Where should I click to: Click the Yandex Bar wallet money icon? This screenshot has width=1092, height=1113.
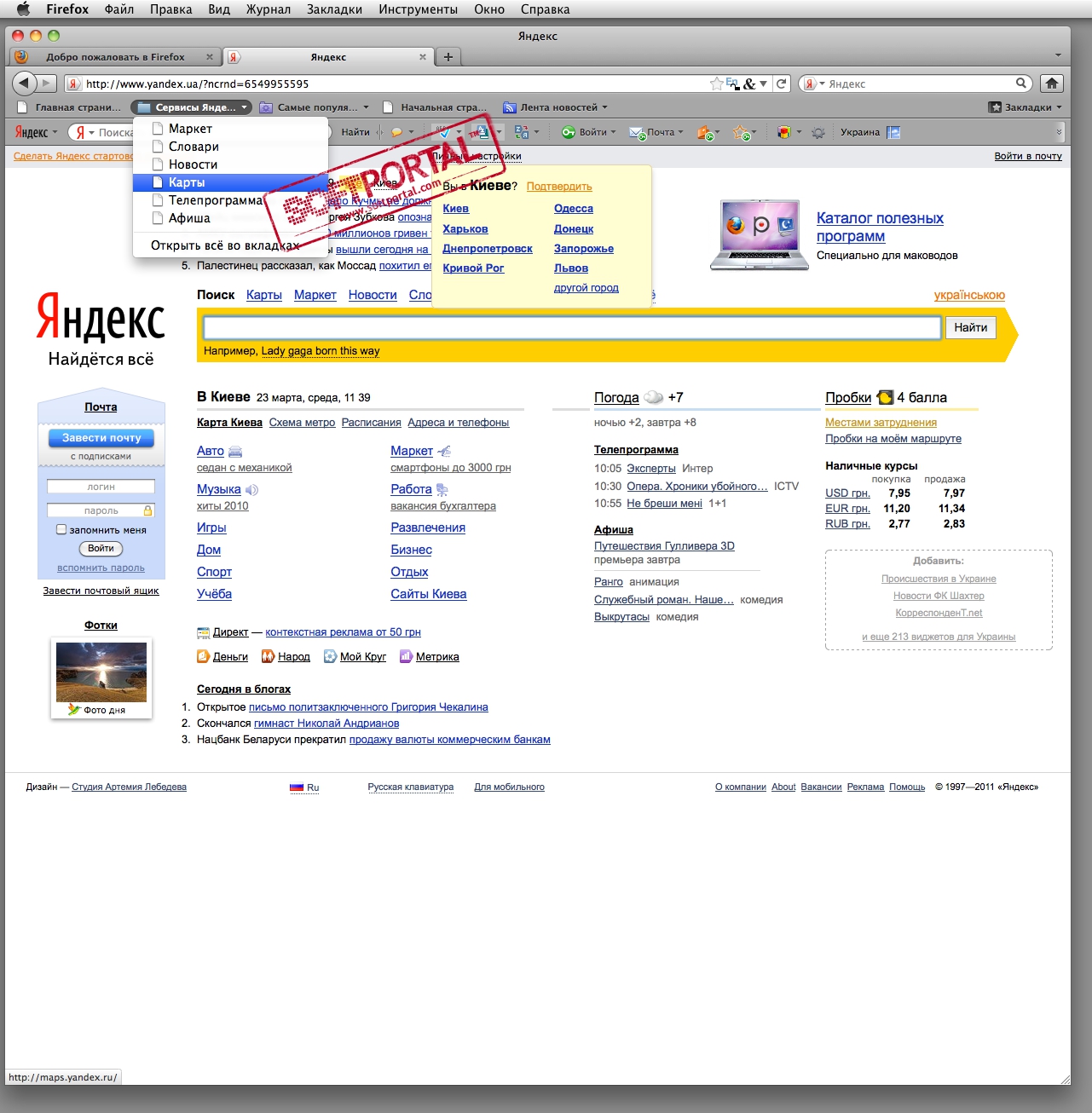pyautogui.click(x=704, y=132)
